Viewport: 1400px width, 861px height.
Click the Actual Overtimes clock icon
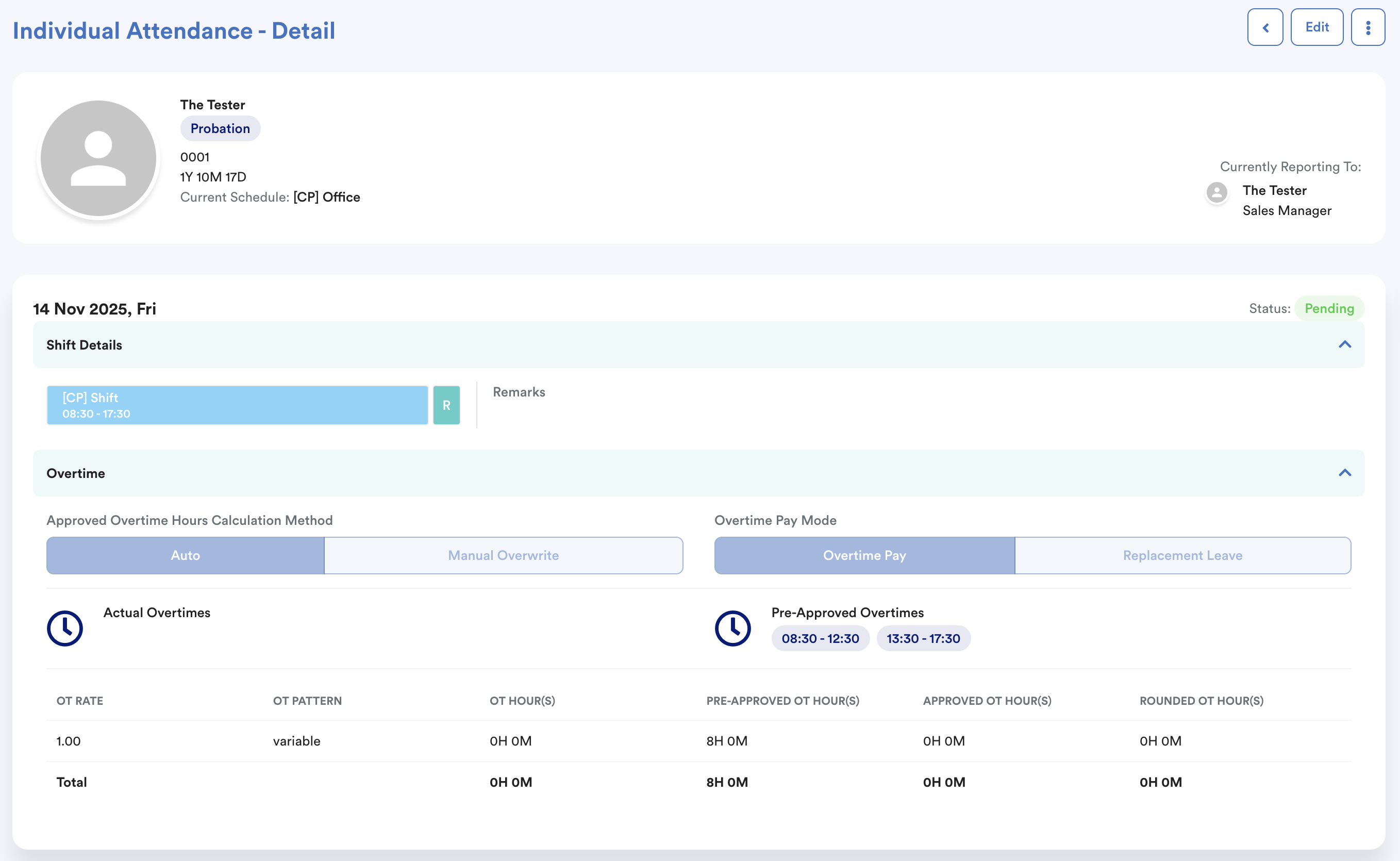[x=65, y=628]
